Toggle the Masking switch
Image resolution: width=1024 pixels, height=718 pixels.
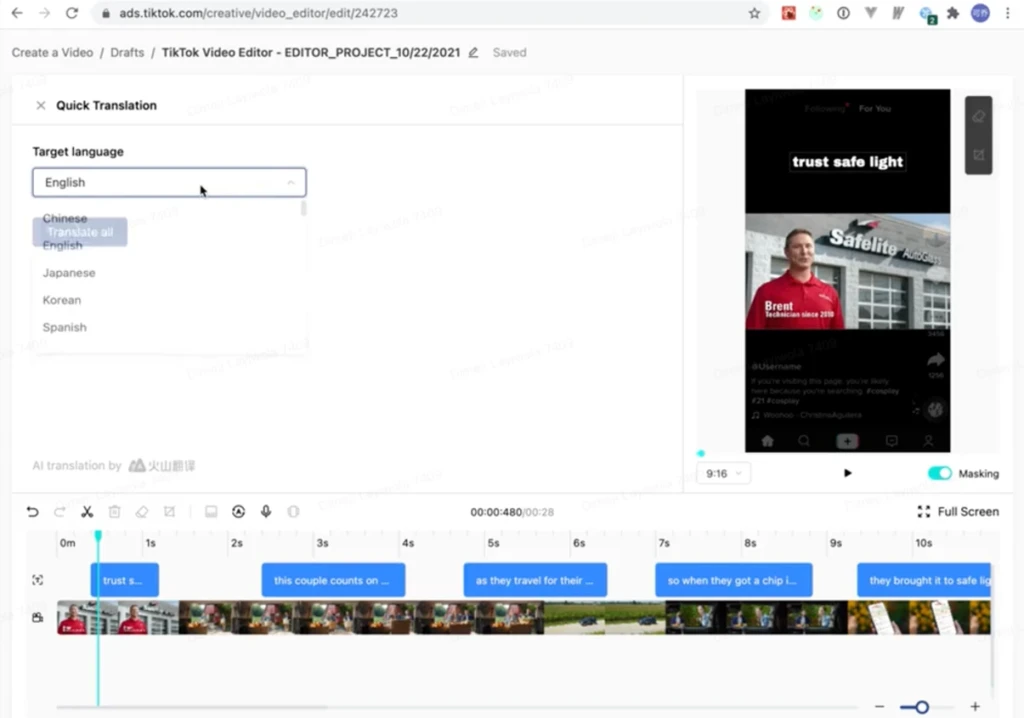[940, 473]
